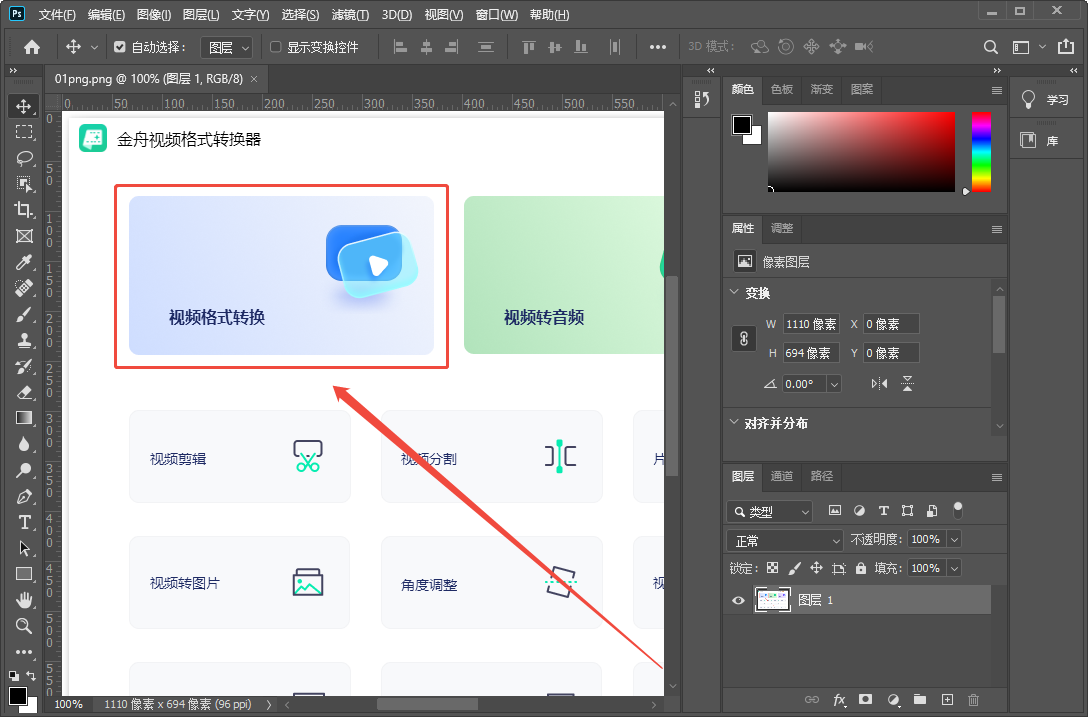Open the 库 panel button
Screen dimensions: 1088x717
coord(1045,141)
